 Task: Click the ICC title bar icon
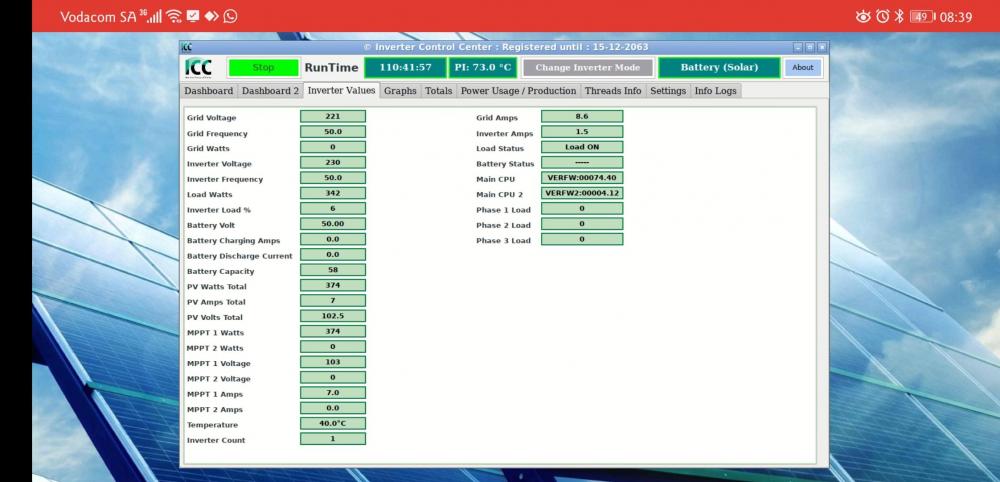coord(186,47)
